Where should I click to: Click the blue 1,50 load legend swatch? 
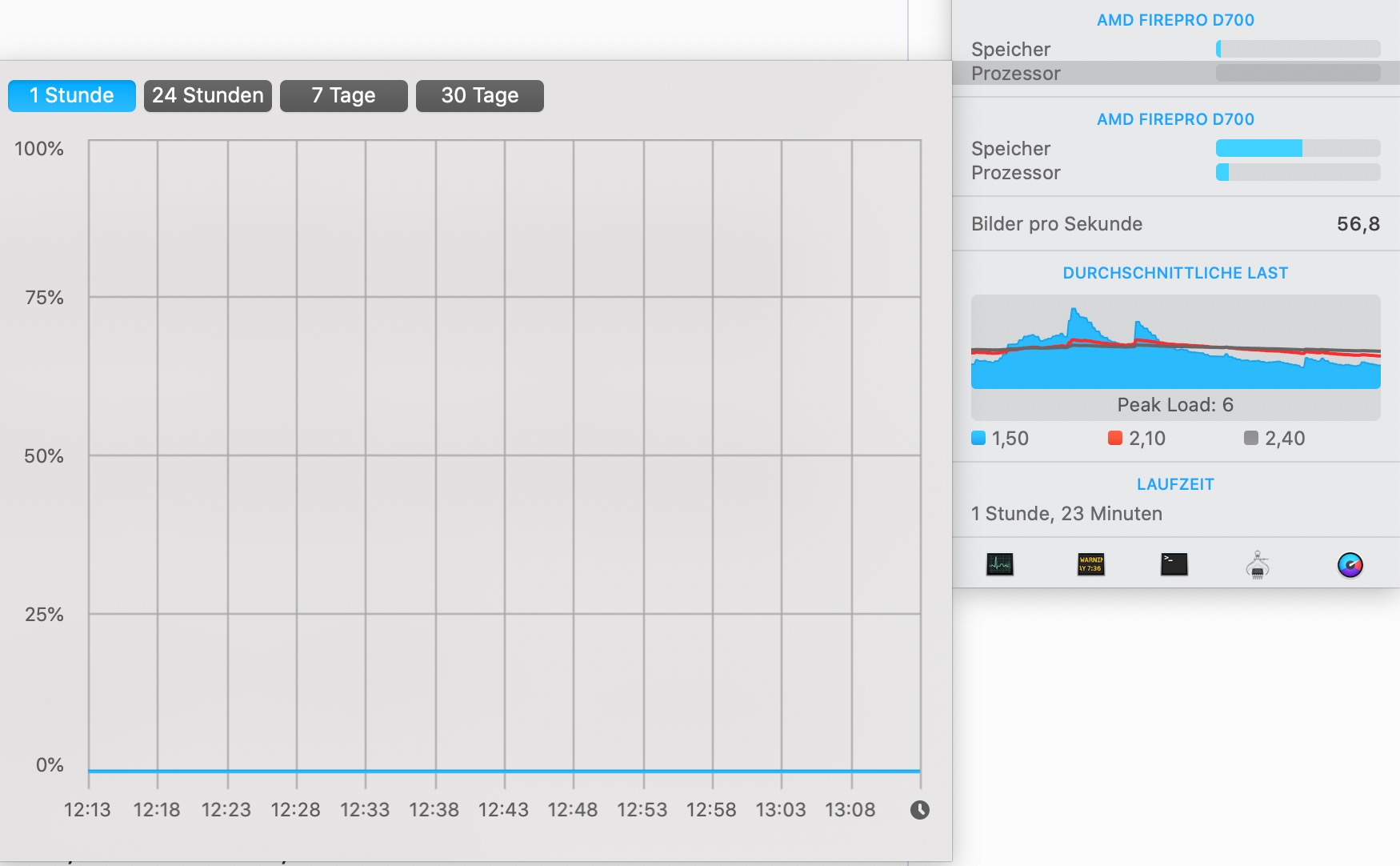tap(978, 438)
